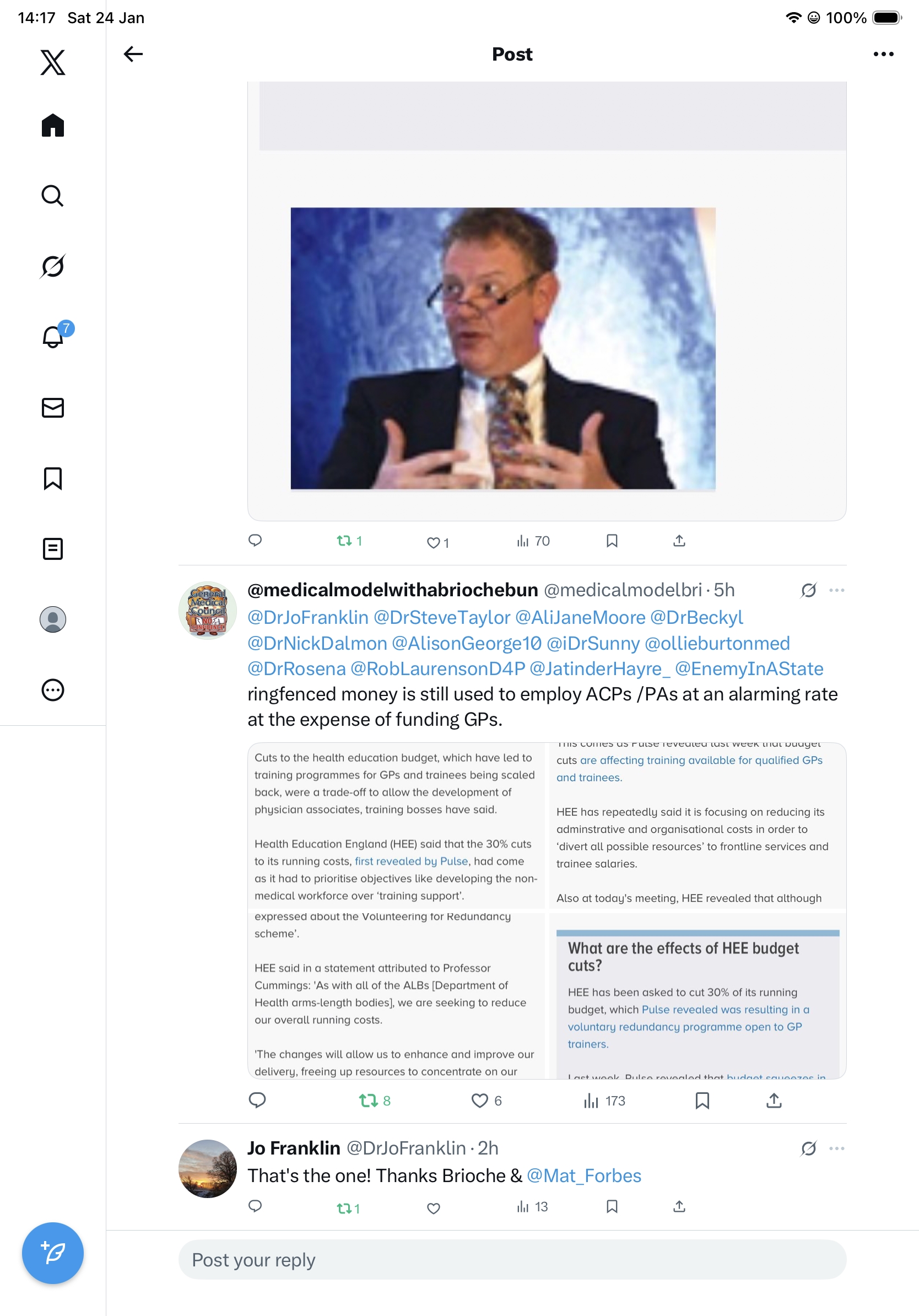The image size is (919, 1316).
Task: Open the Search icon in sidebar
Action: pyautogui.click(x=53, y=196)
